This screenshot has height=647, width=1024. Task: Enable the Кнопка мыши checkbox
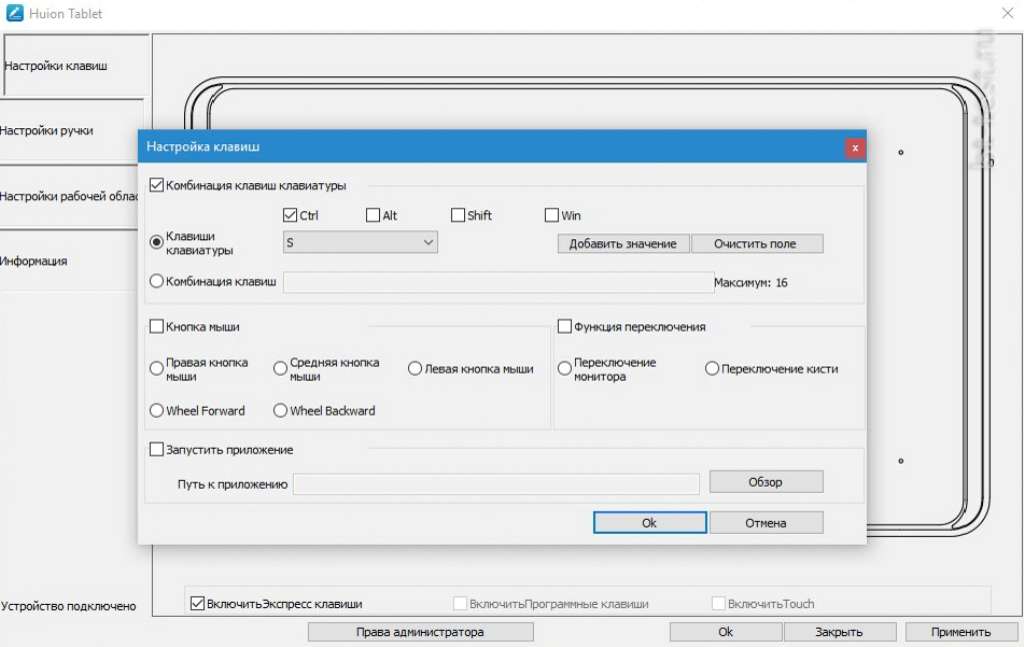pyautogui.click(x=157, y=326)
